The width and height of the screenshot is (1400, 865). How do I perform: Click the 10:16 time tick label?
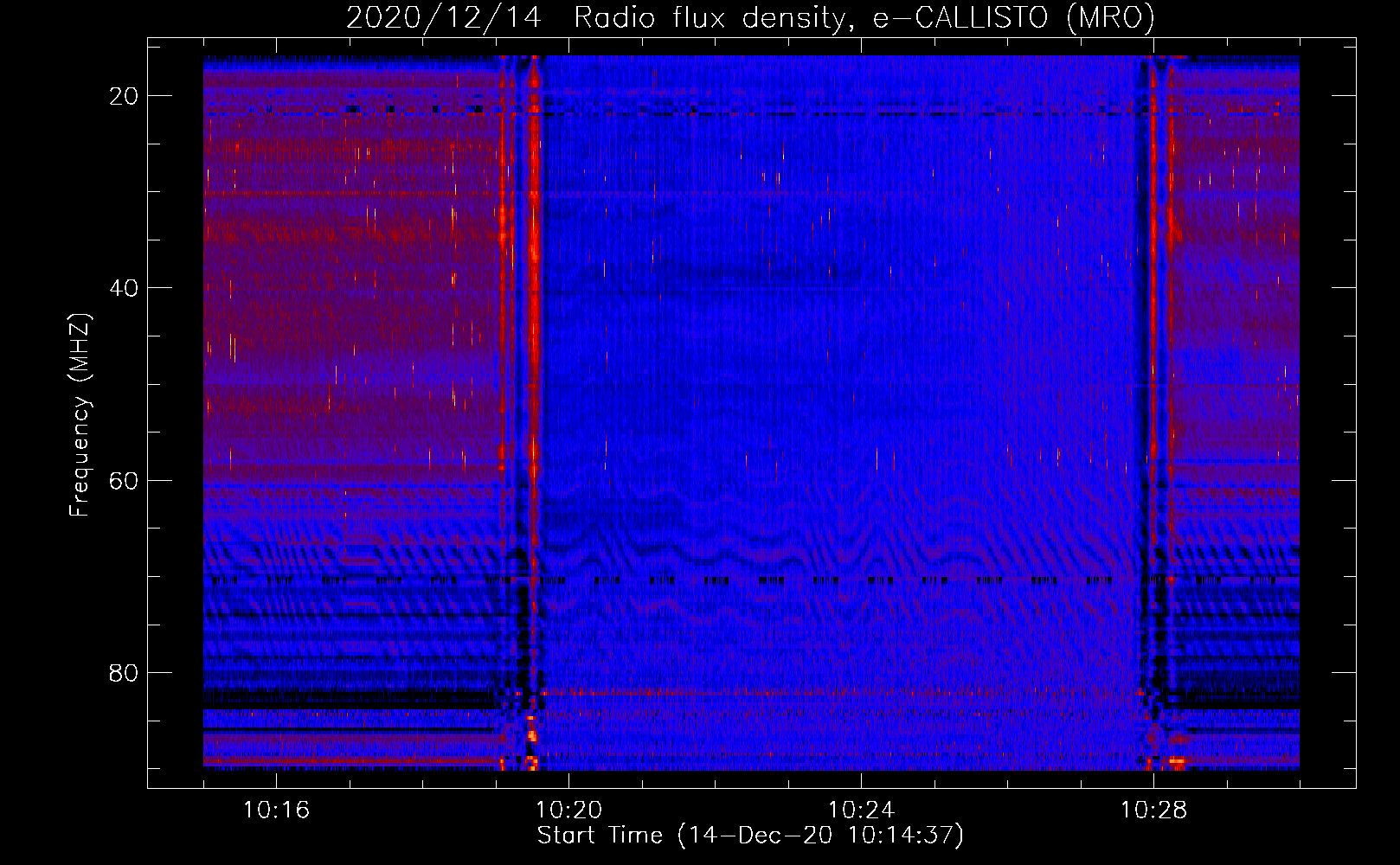click(276, 810)
